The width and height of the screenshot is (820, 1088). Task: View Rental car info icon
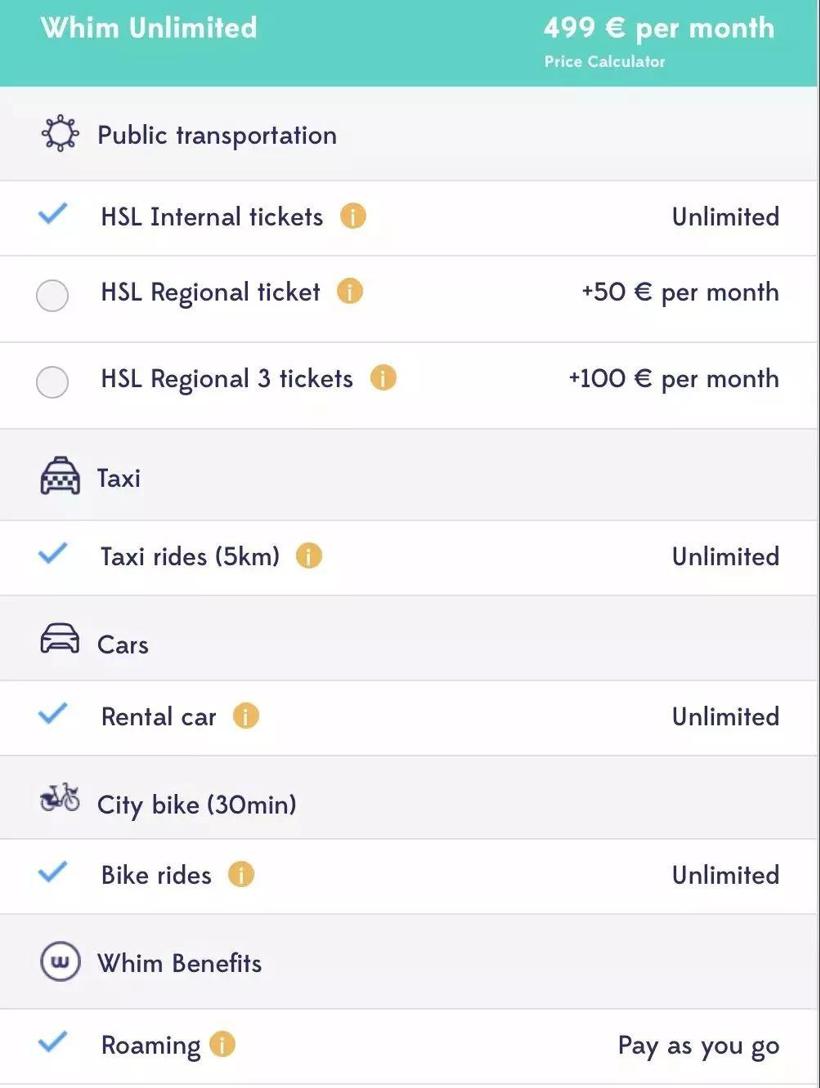click(x=246, y=715)
